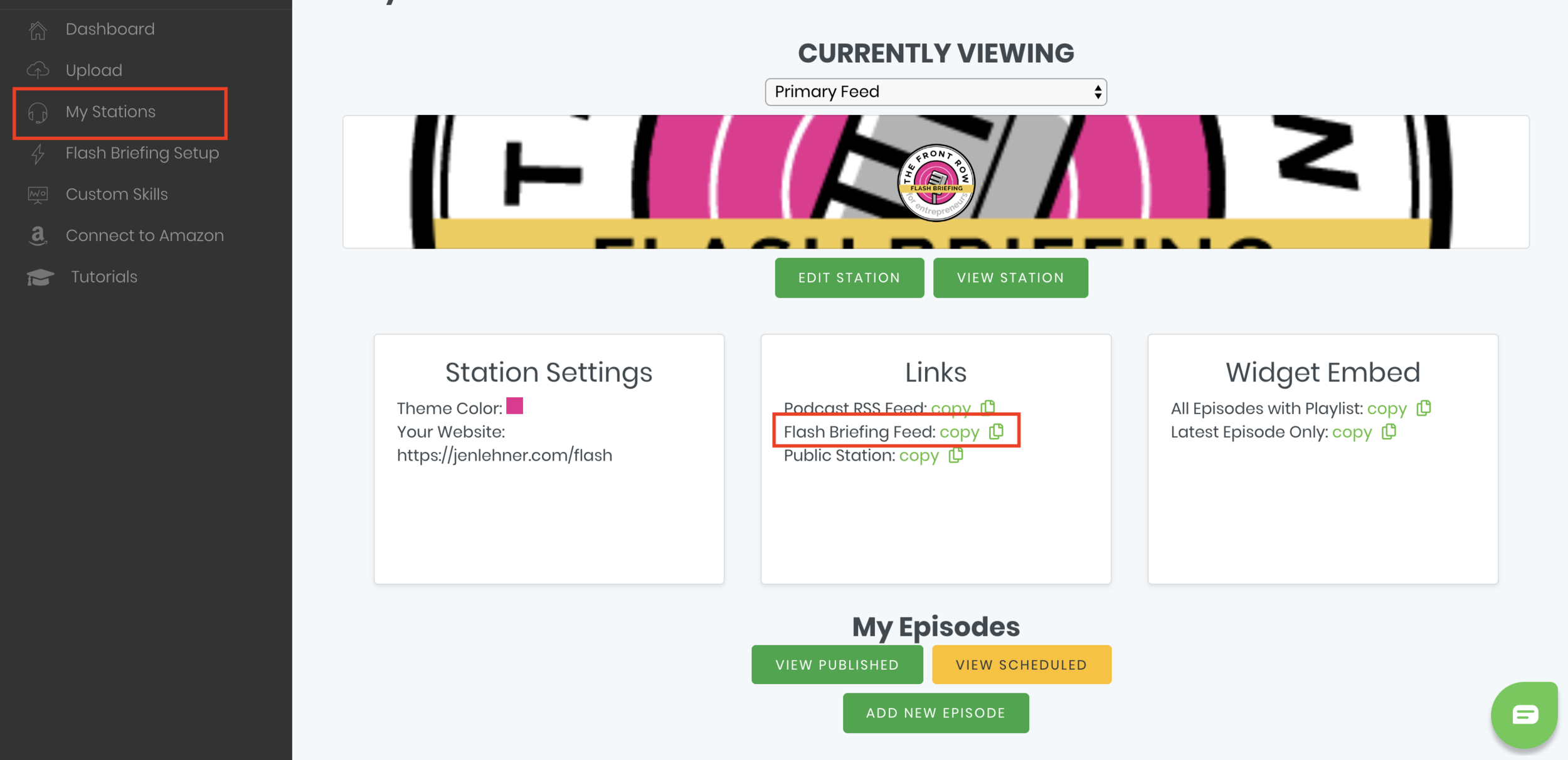This screenshot has height=760, width=1568.
Task: Copy the Public Station link
Action: [x=919, y=456]
